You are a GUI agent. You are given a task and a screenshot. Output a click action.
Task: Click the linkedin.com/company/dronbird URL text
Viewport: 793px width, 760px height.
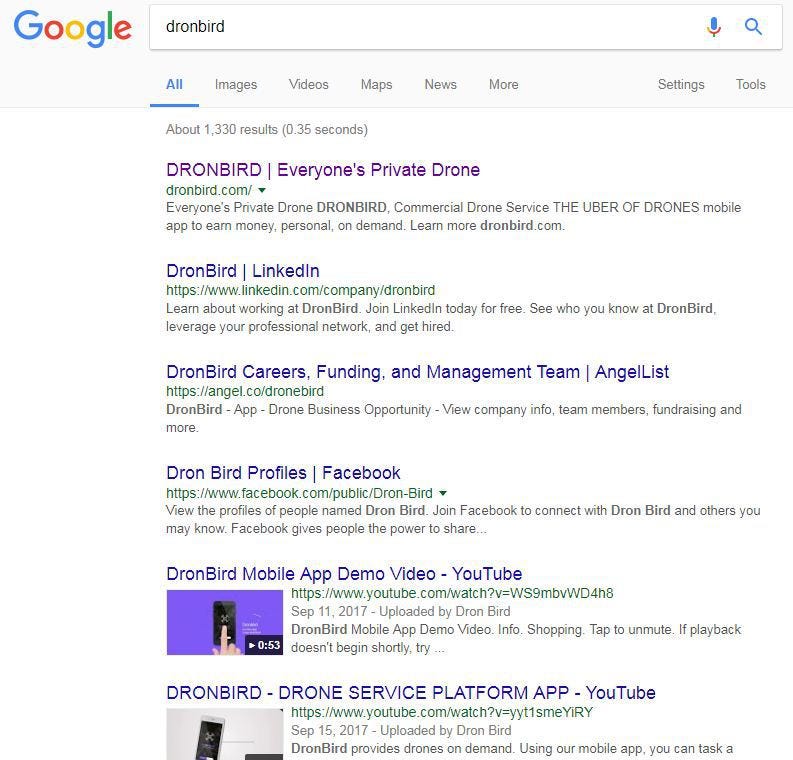300,290
